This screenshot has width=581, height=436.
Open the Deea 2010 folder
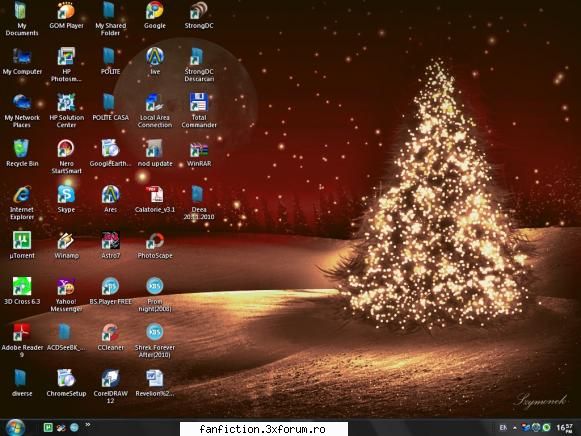198,194
